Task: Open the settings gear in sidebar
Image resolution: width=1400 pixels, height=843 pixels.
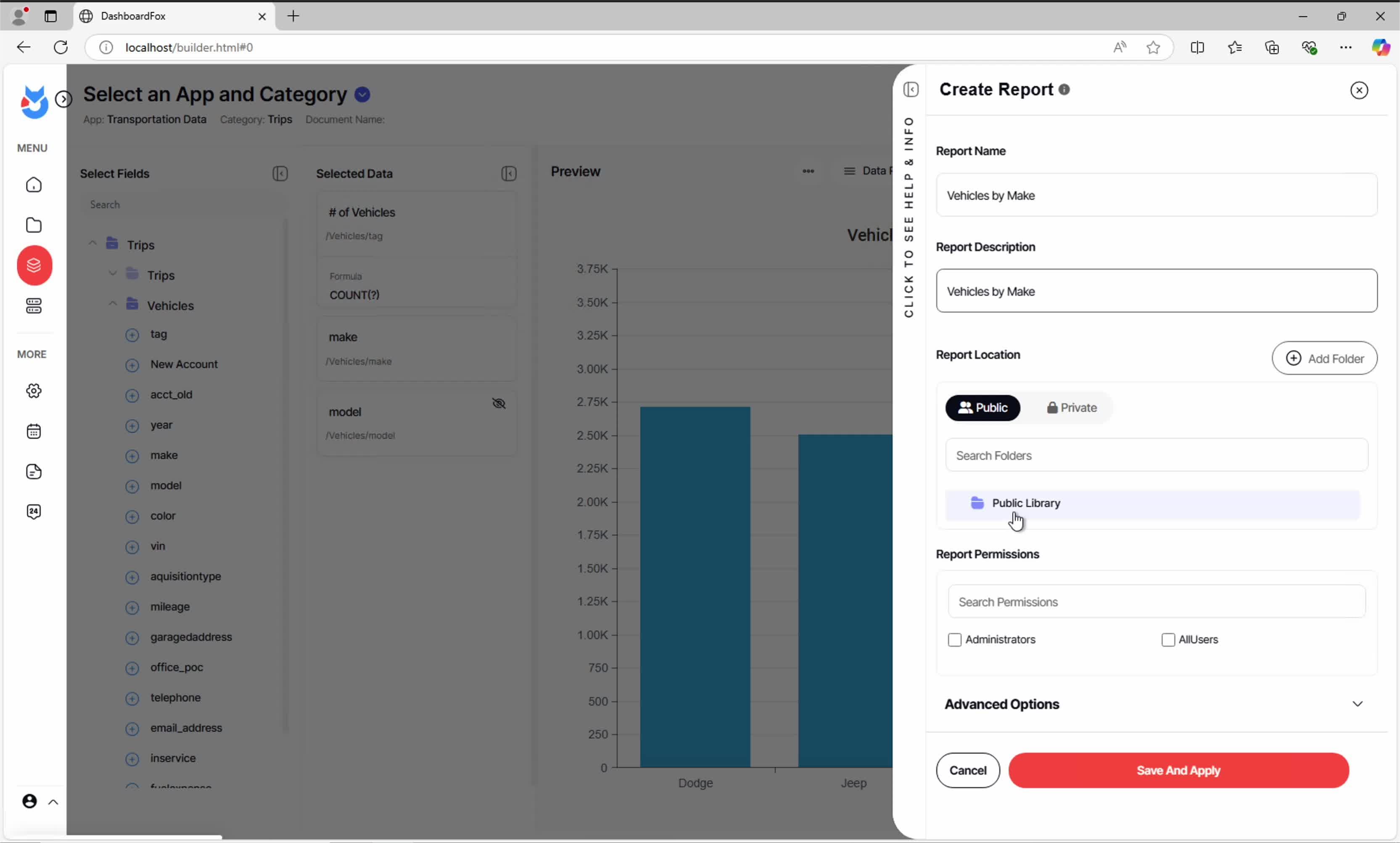Action: click(34, 391)
